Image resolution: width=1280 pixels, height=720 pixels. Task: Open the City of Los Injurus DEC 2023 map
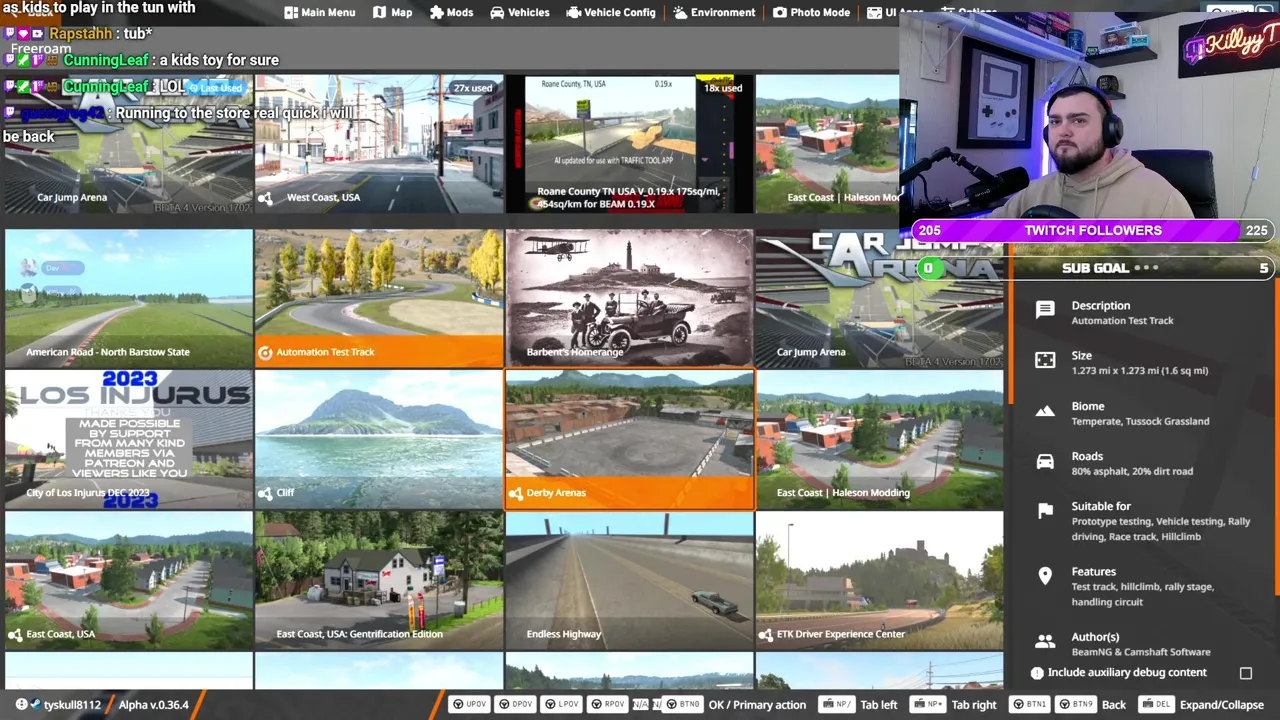tap(128, 440)
